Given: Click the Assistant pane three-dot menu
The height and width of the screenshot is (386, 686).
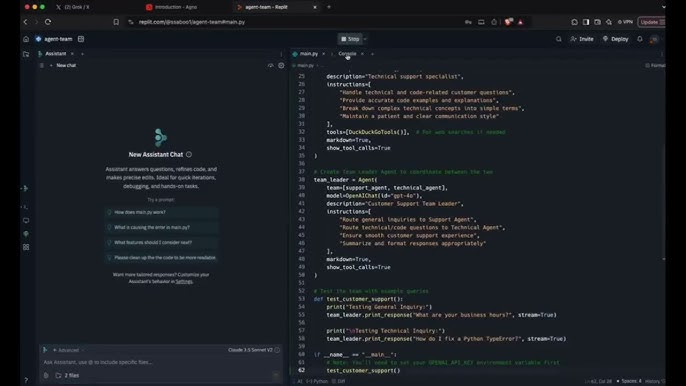Looking at the screenshot, I should [x=281, y=54].
